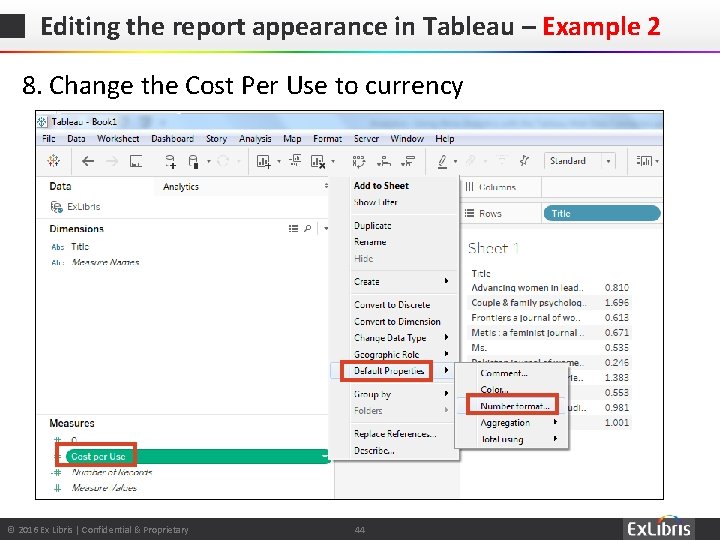Click the Group members paperclip icon

pyautogui.click(x=470, y=161)
